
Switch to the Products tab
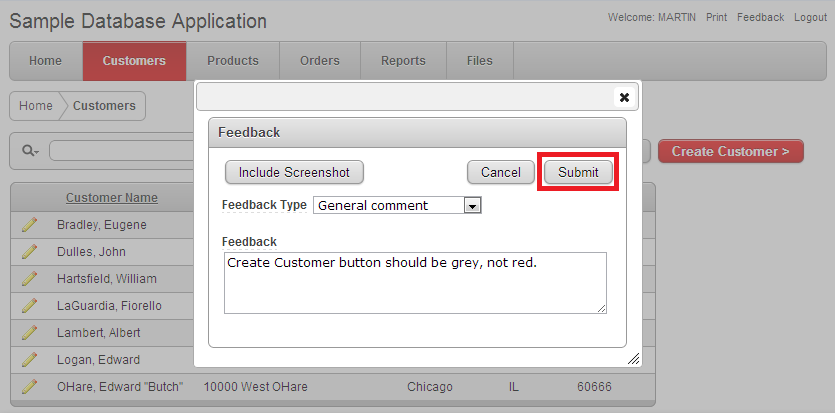click(232, 61)
